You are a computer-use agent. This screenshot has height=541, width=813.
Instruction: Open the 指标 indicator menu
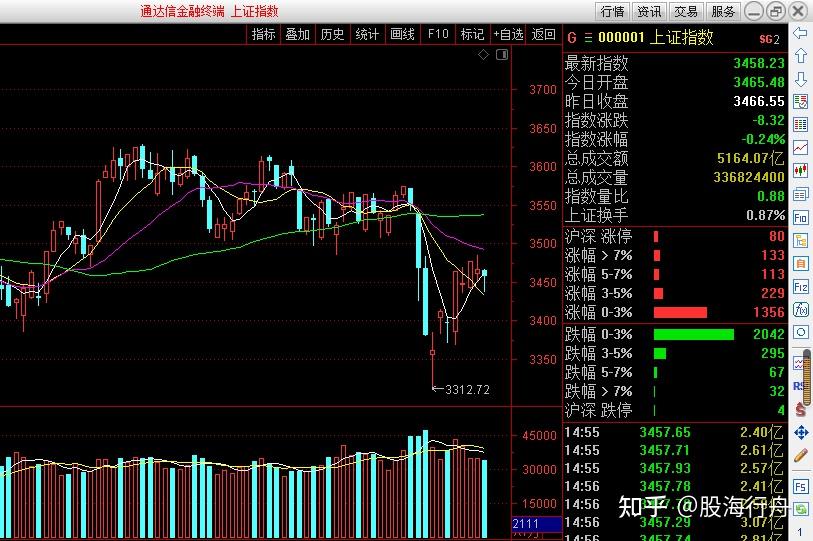click(x=263, y=34)
